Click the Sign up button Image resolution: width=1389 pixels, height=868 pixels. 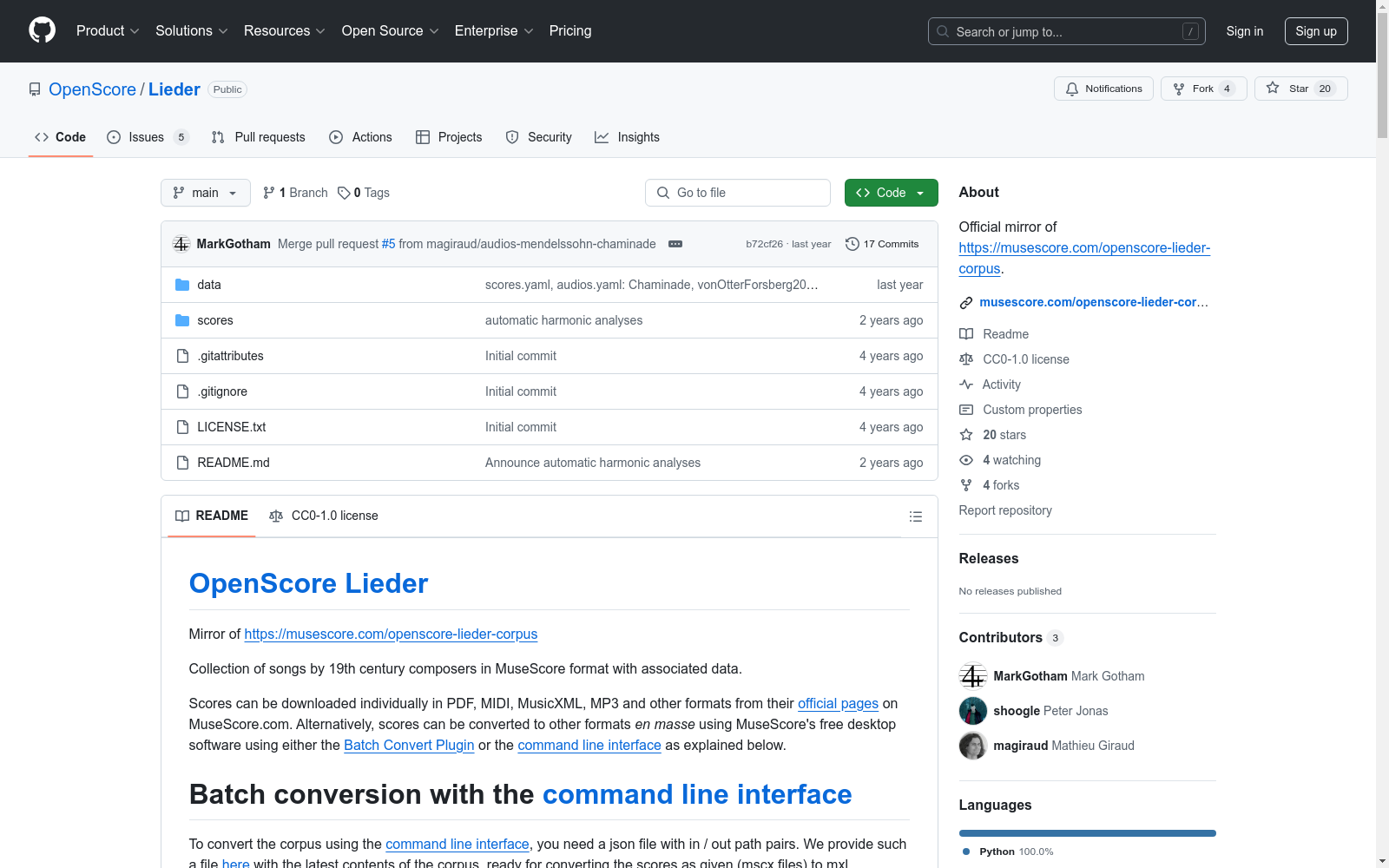(x=1316, y=31)
